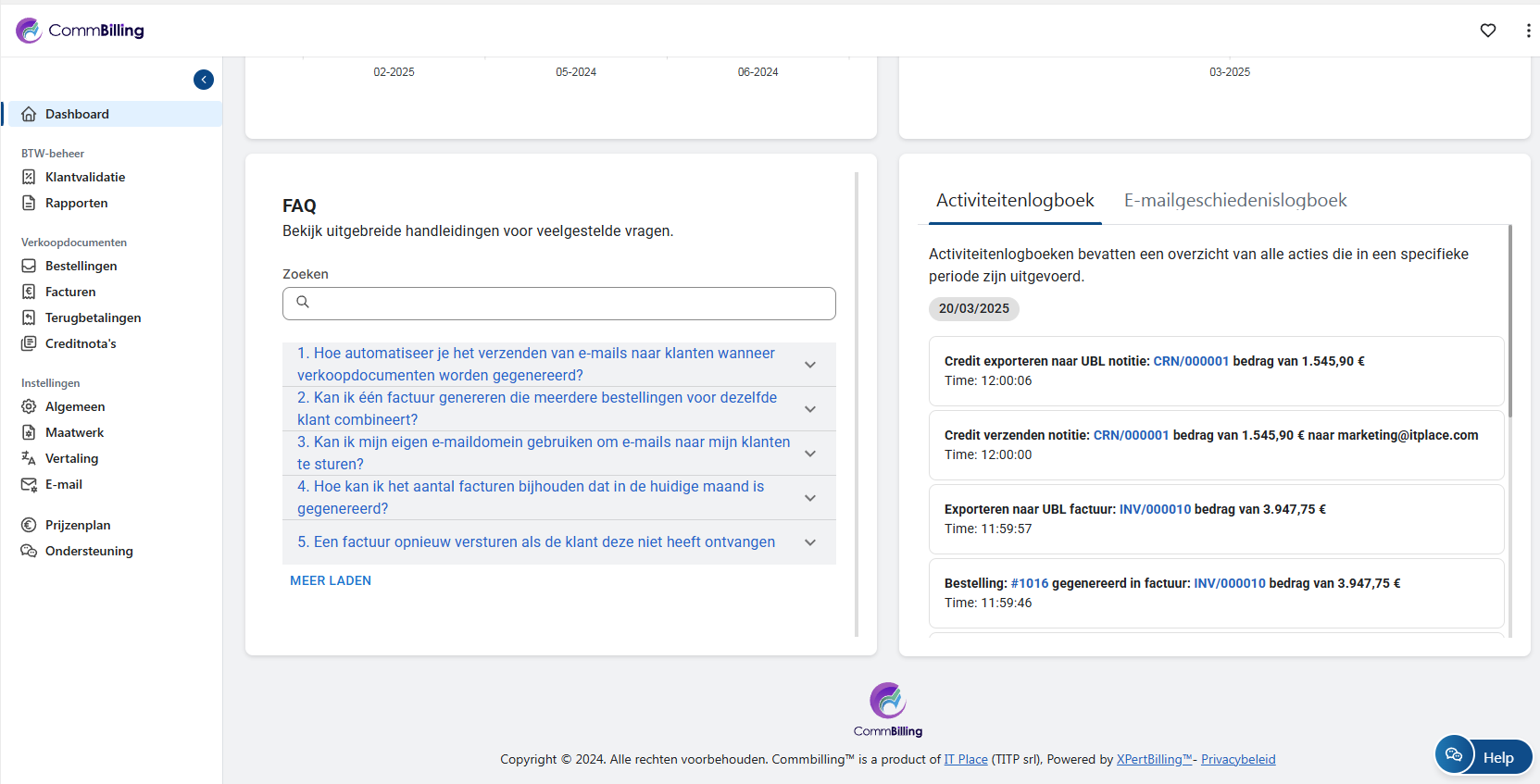Viewport: 1540px width, 784px height.
Task: Click the FAQ Zoeken search field
Action: (x=558, y=303)
